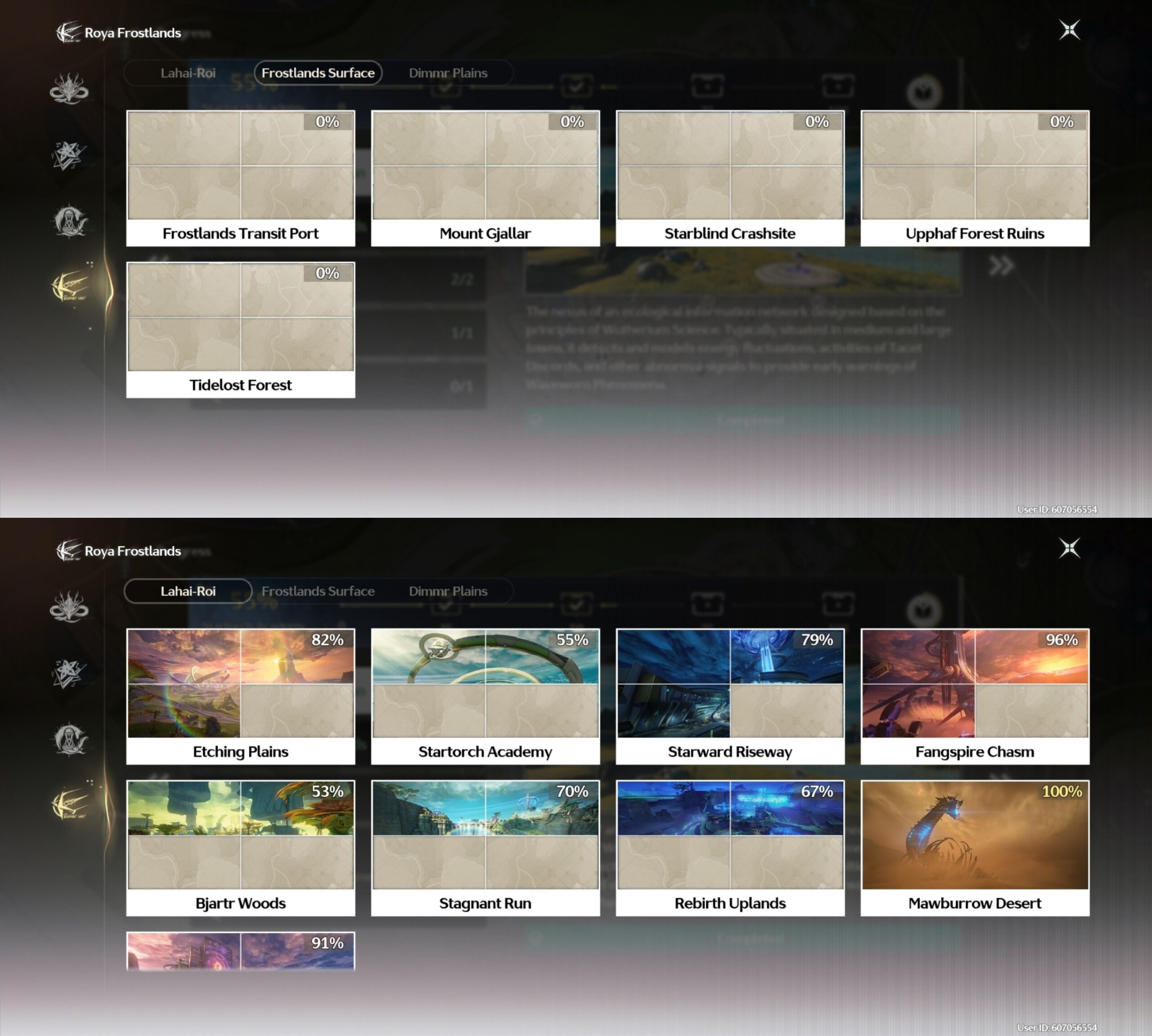Select crescent-figure region icon in lower sidebar
The image size is (1152, 1036).
click(x=69, y=739)
